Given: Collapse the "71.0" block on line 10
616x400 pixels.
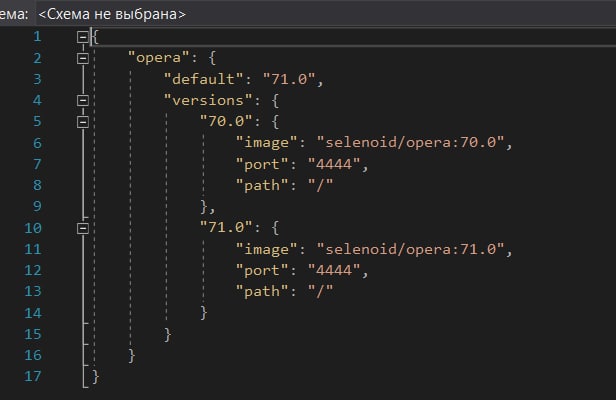Looking at the screenshot, I should (x=82, y=228).
